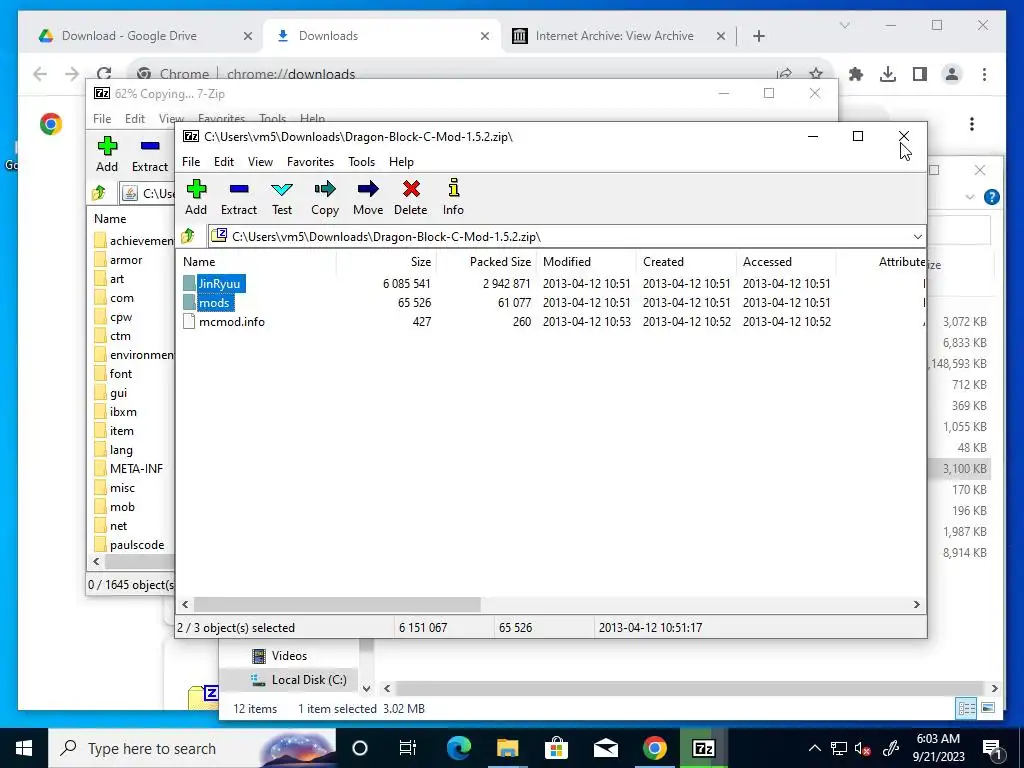Show hidden system tray icons
The image size is (1024, 768).
point(814,748)
